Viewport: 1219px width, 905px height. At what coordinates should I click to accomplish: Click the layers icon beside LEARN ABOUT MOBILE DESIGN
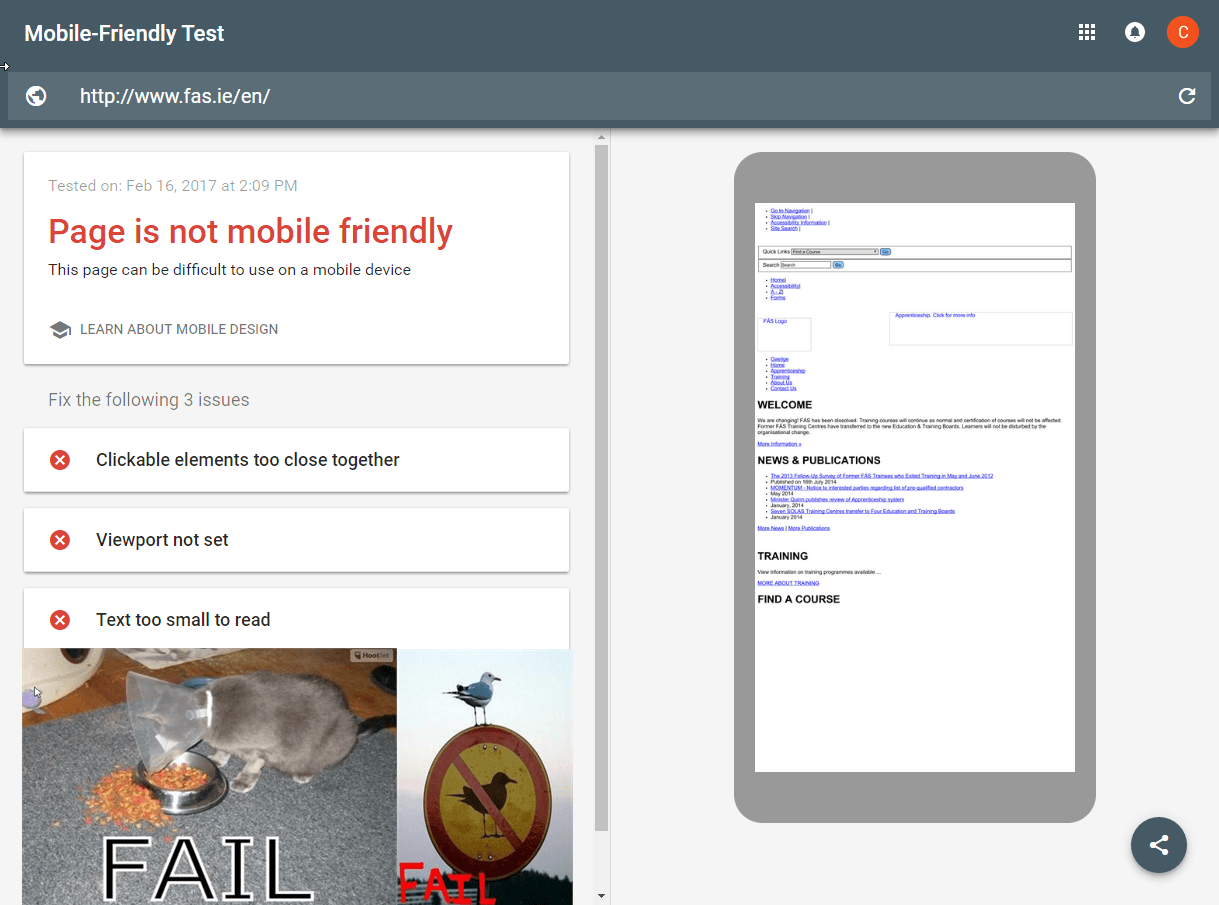pyautogui.click(x=60, y=329)
